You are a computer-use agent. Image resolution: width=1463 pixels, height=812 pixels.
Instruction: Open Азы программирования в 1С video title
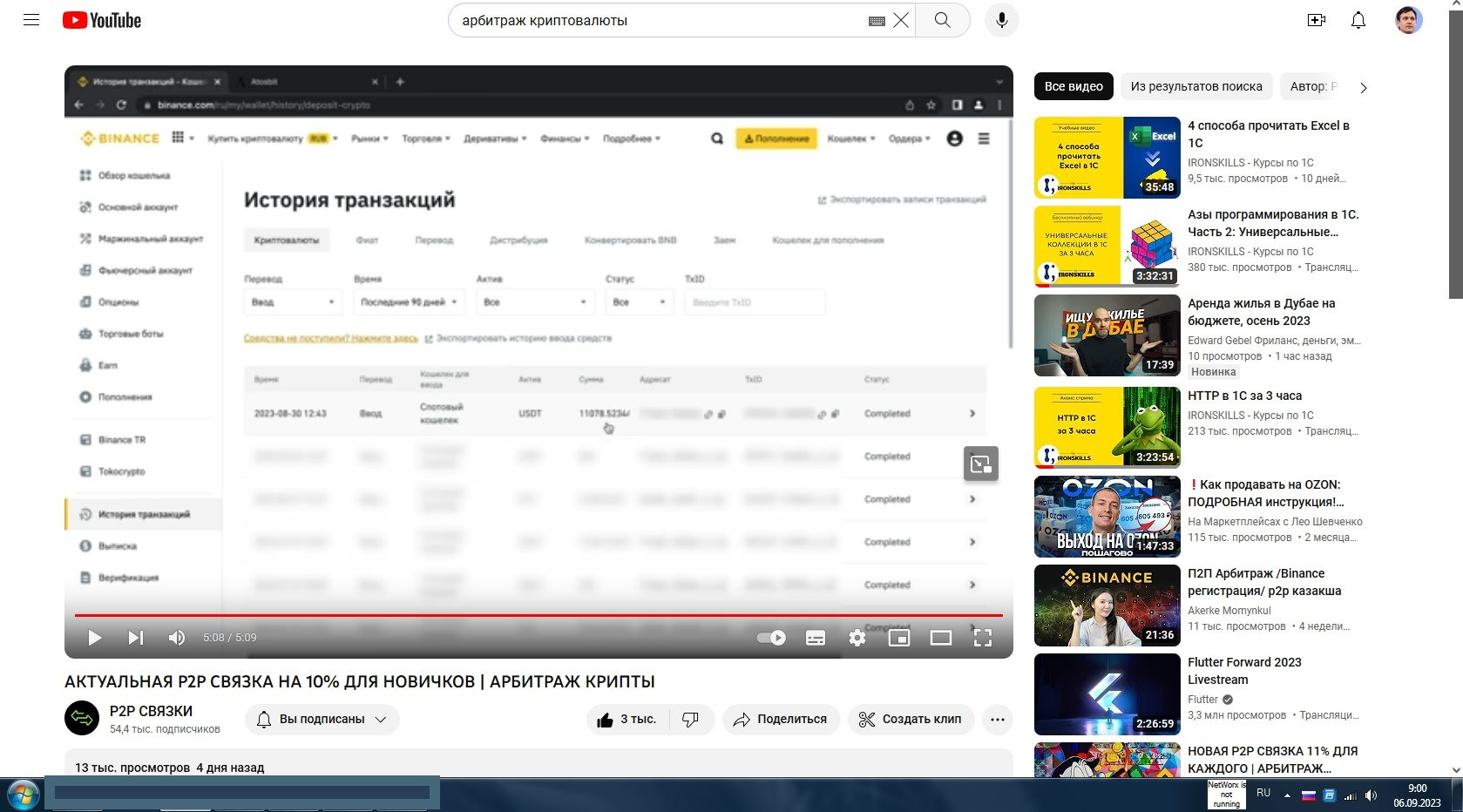[1273, 223]
